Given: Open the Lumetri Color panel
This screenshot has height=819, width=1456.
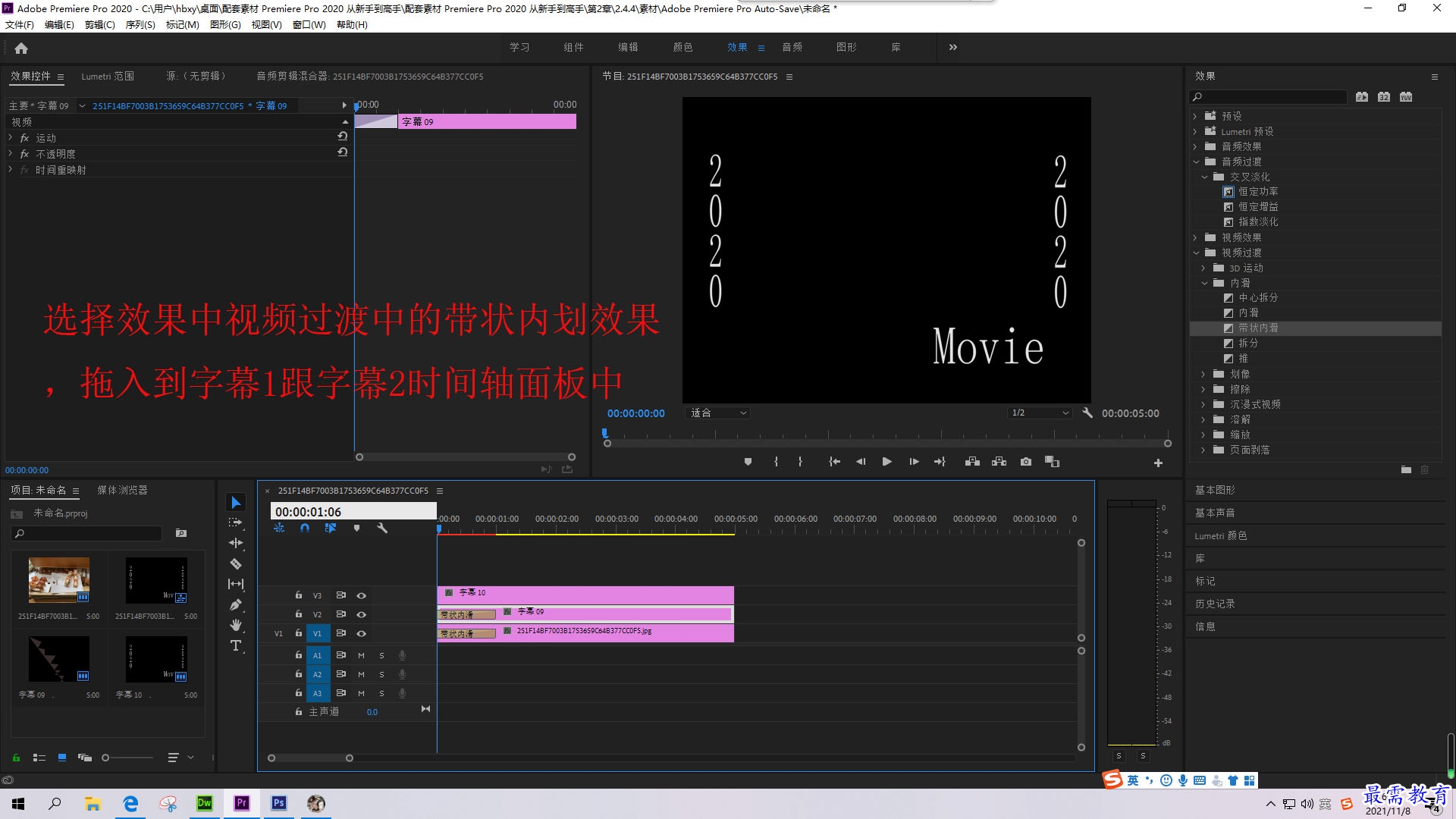Looking at the screenshot, I should point(1221,535).
